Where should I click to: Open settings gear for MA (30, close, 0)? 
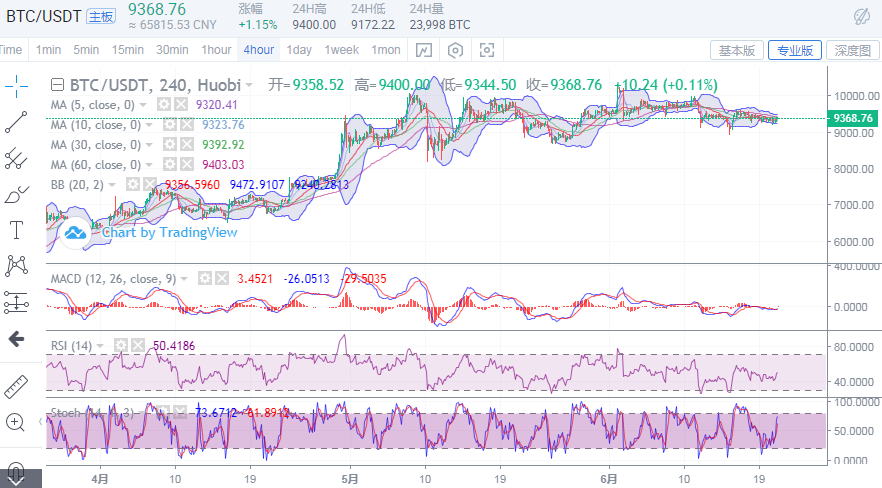point(170,145)
